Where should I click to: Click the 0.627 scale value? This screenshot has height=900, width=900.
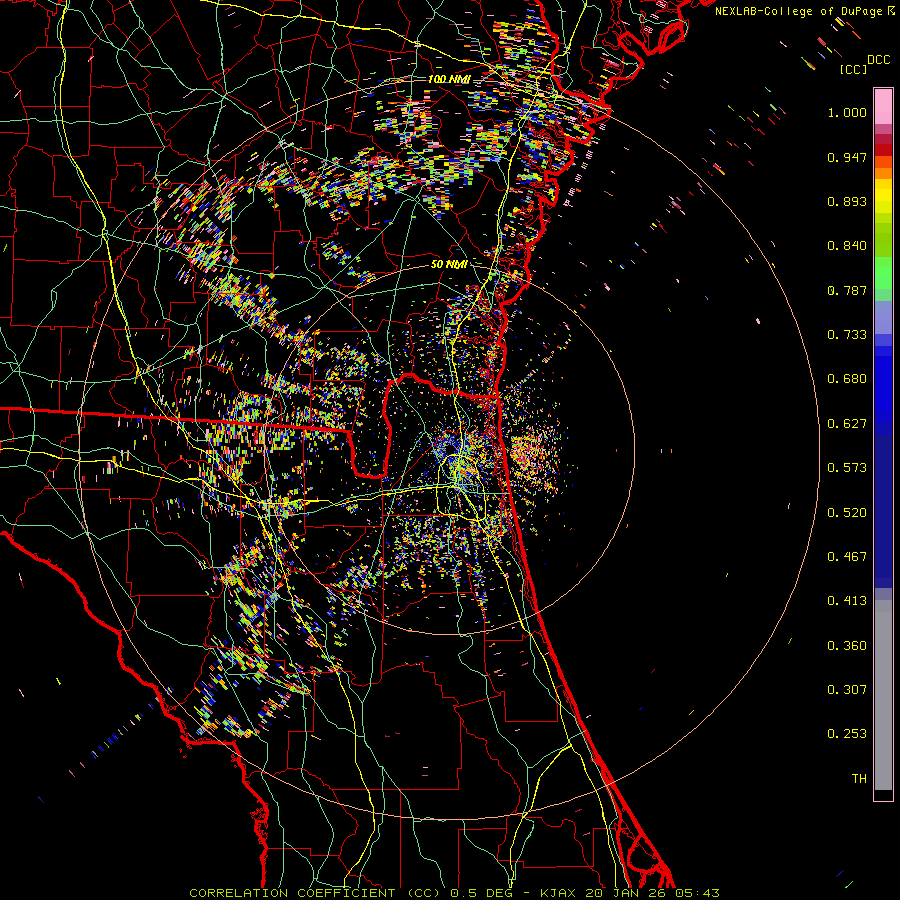(x=846, y=424)
